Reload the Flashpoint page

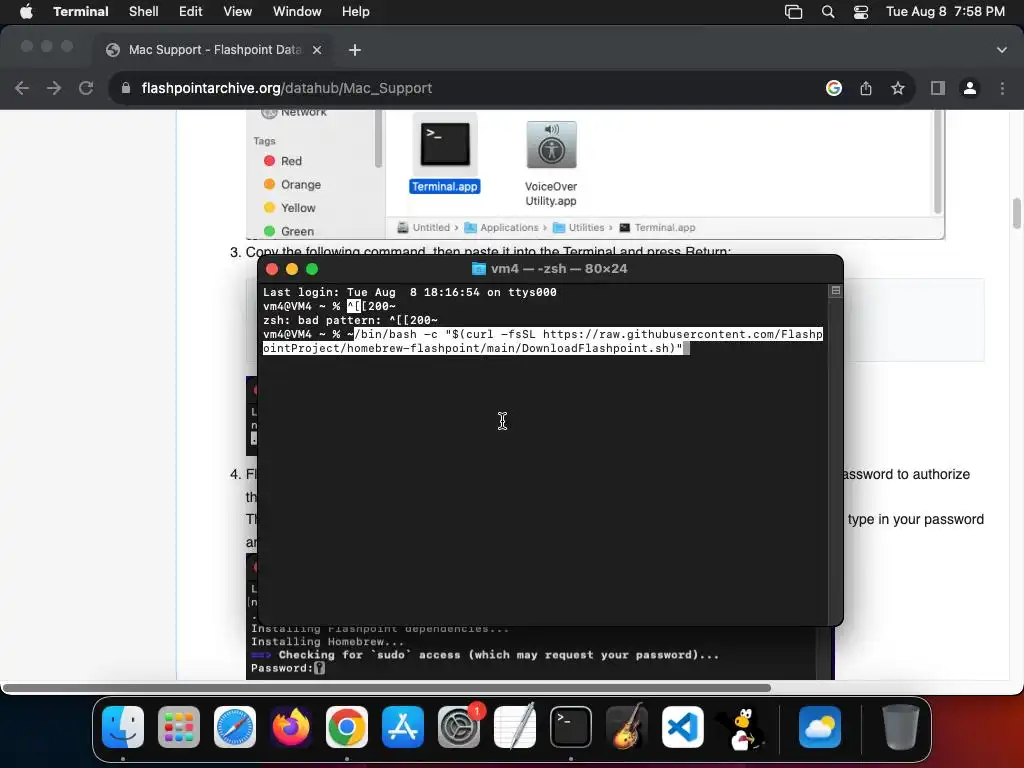pyautogui.click(x=86, y=88)
